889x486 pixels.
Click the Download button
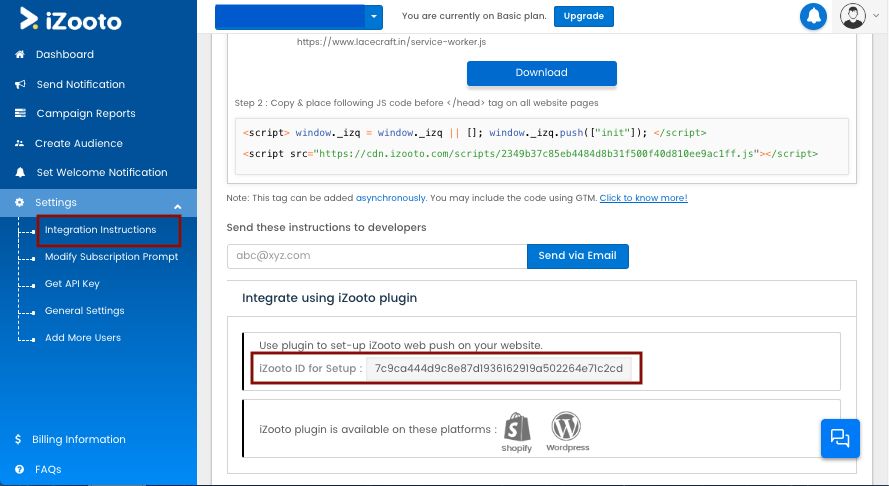(x=541, y=73)
